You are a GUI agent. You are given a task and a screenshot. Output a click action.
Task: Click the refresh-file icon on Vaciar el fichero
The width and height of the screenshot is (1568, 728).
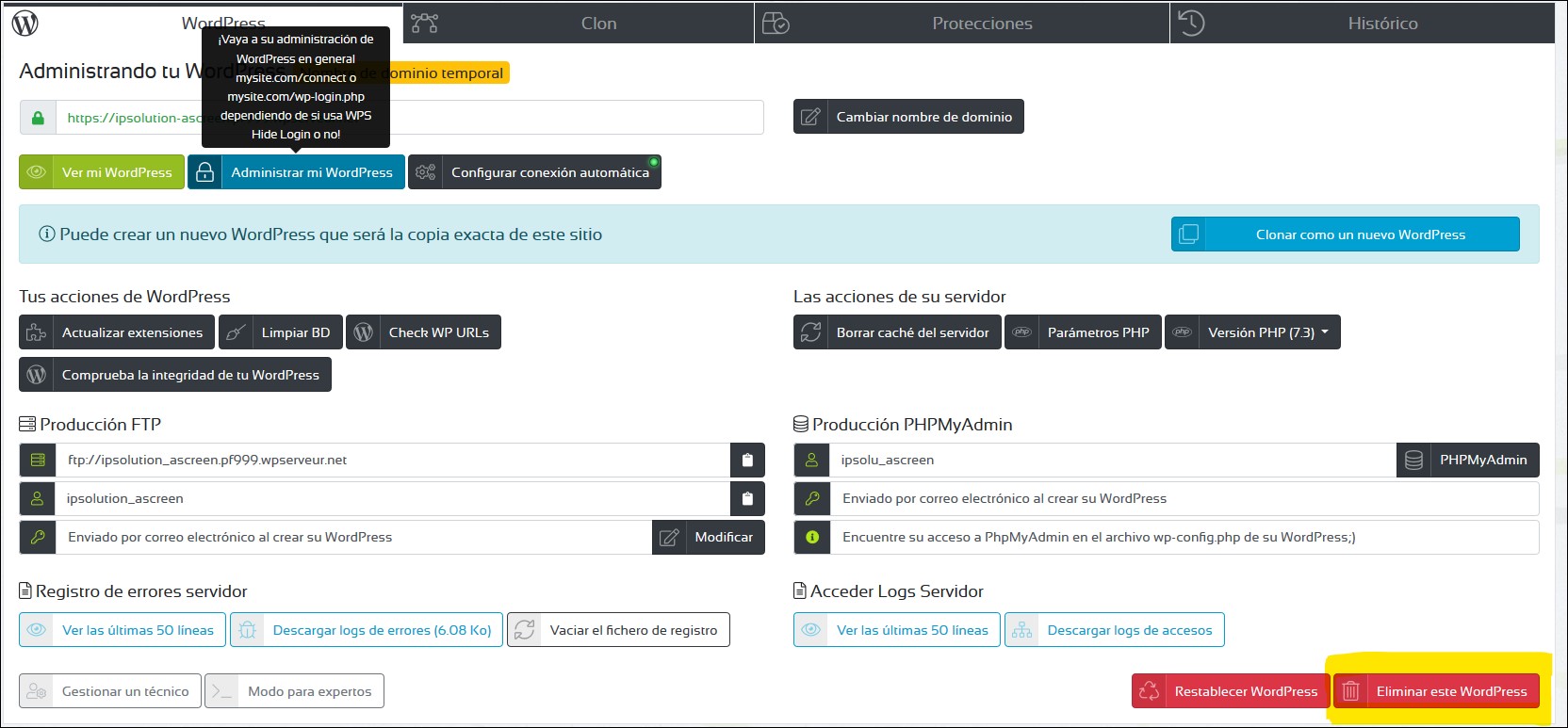point(525,630)
